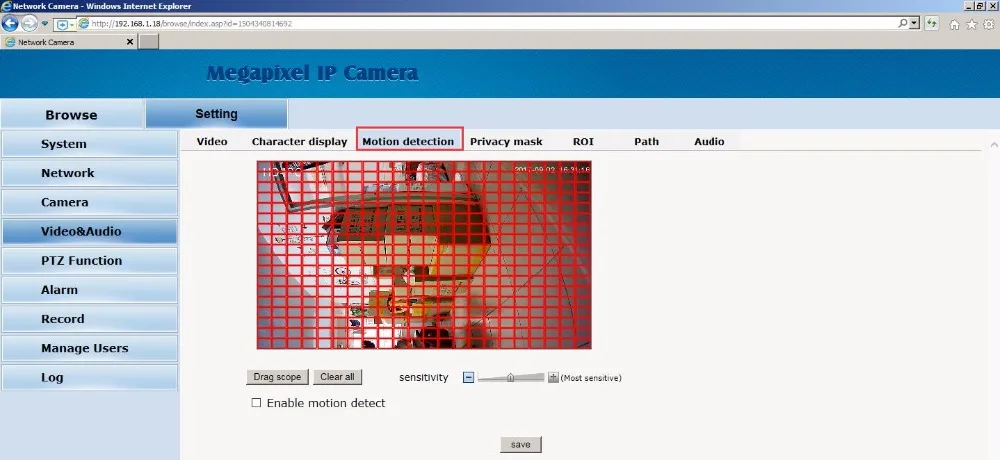The image size is (1000, 460).
Task: Go back with the browser Back arrow
Action: (10, 24)
